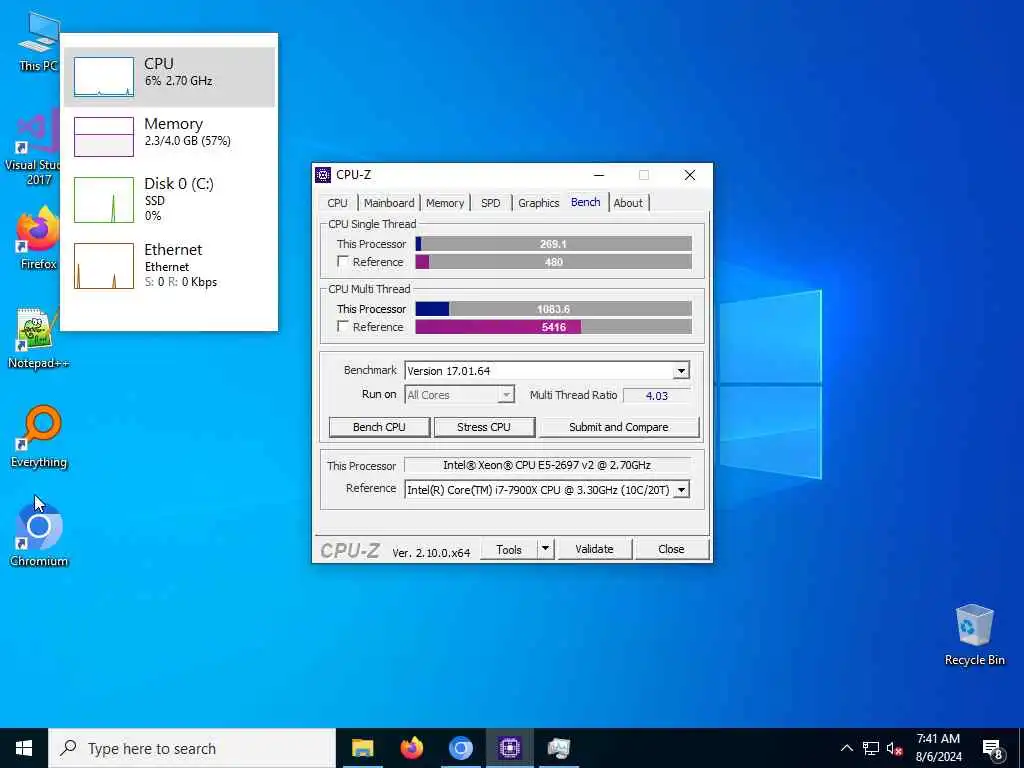Open Chromium from the taskbar
The height and width of the screenshot is (768, 1024).
(460, 748)
